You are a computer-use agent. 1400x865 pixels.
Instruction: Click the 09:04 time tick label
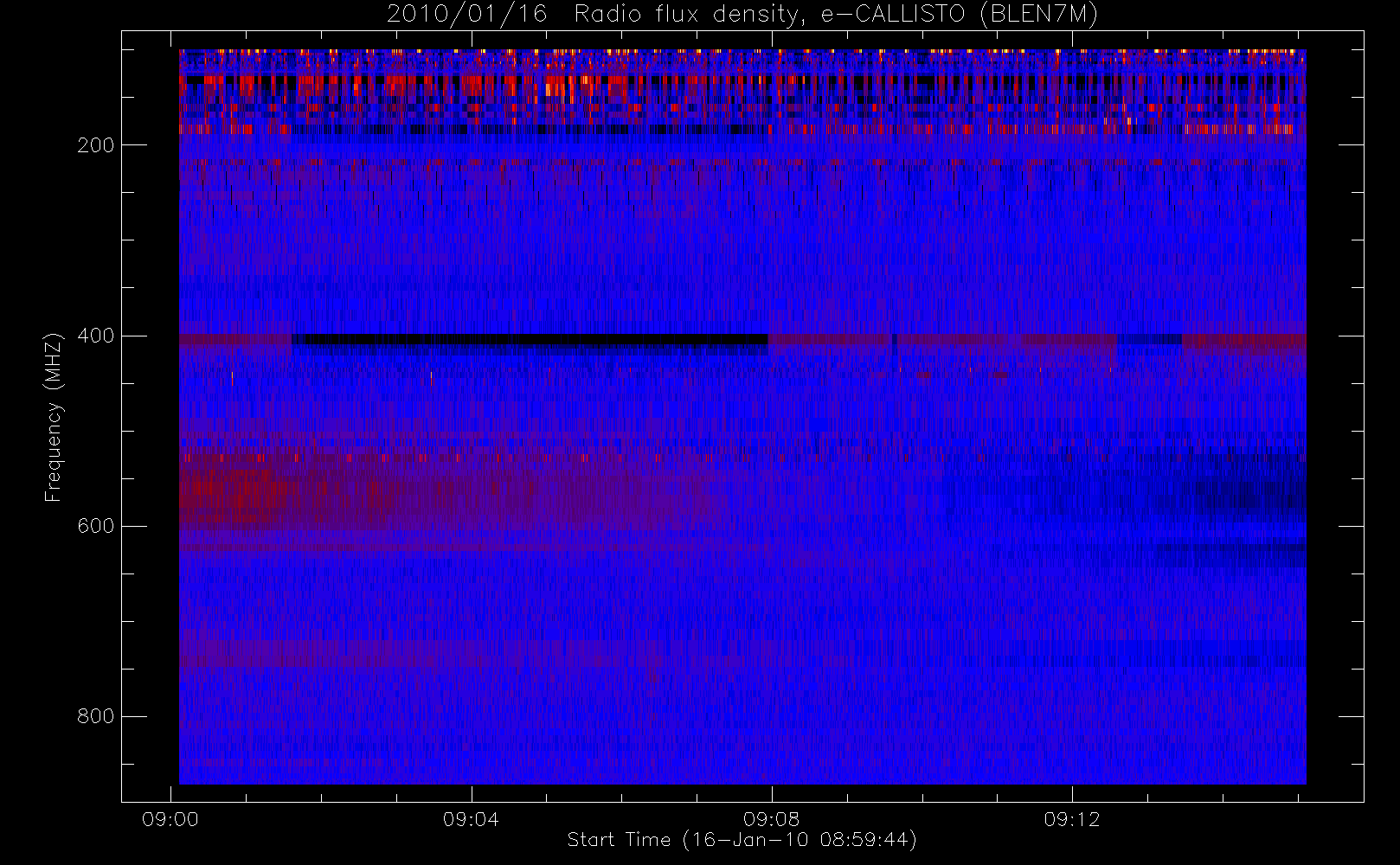point(471,819)
